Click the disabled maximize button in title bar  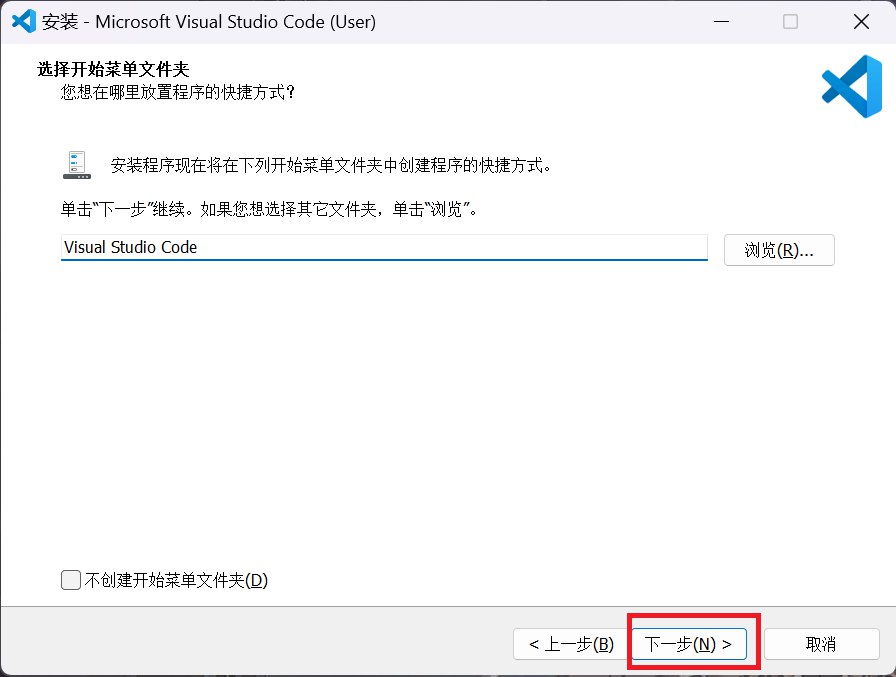pyautogui.click(x=790, y=22)
